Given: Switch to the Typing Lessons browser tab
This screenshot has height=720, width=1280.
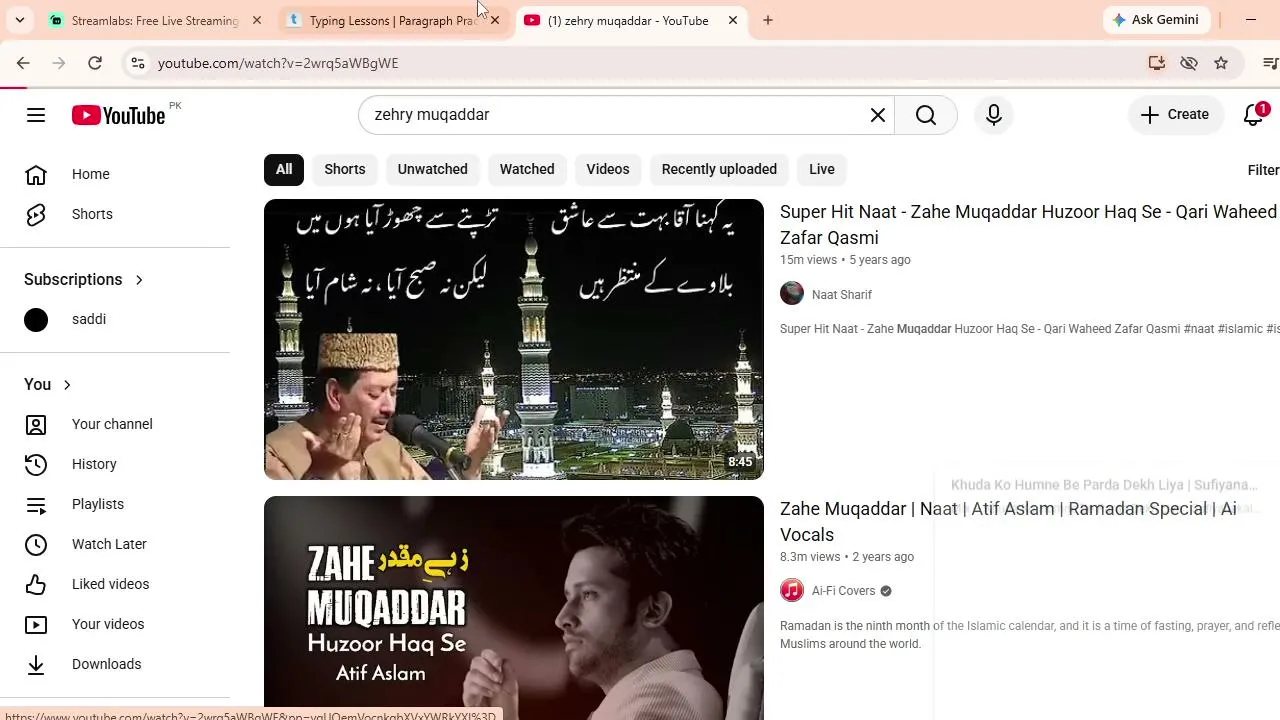Looking at the screenshot, I should point(394,20).
